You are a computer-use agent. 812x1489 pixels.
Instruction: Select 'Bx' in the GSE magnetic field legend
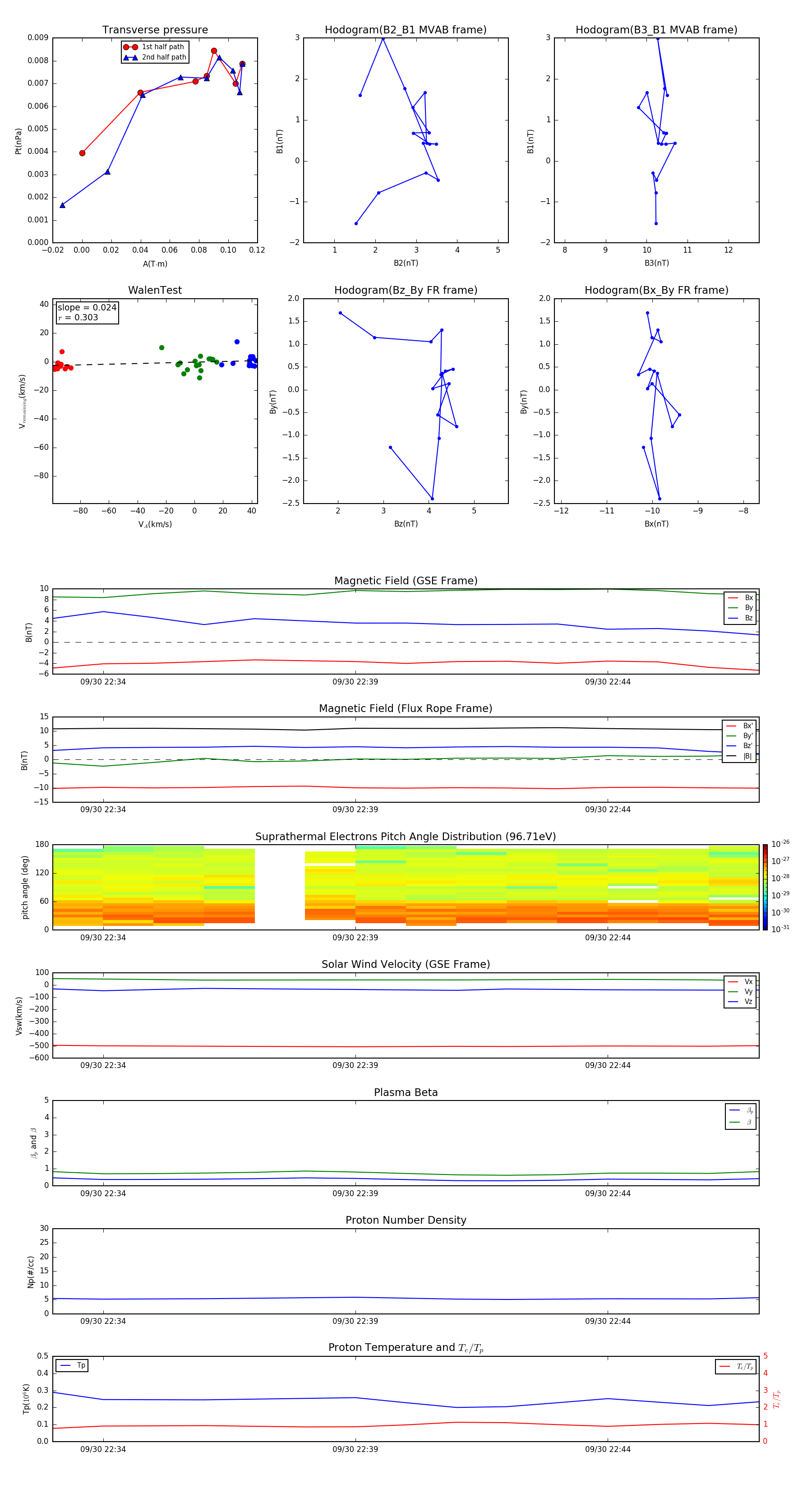pos(740,598)
